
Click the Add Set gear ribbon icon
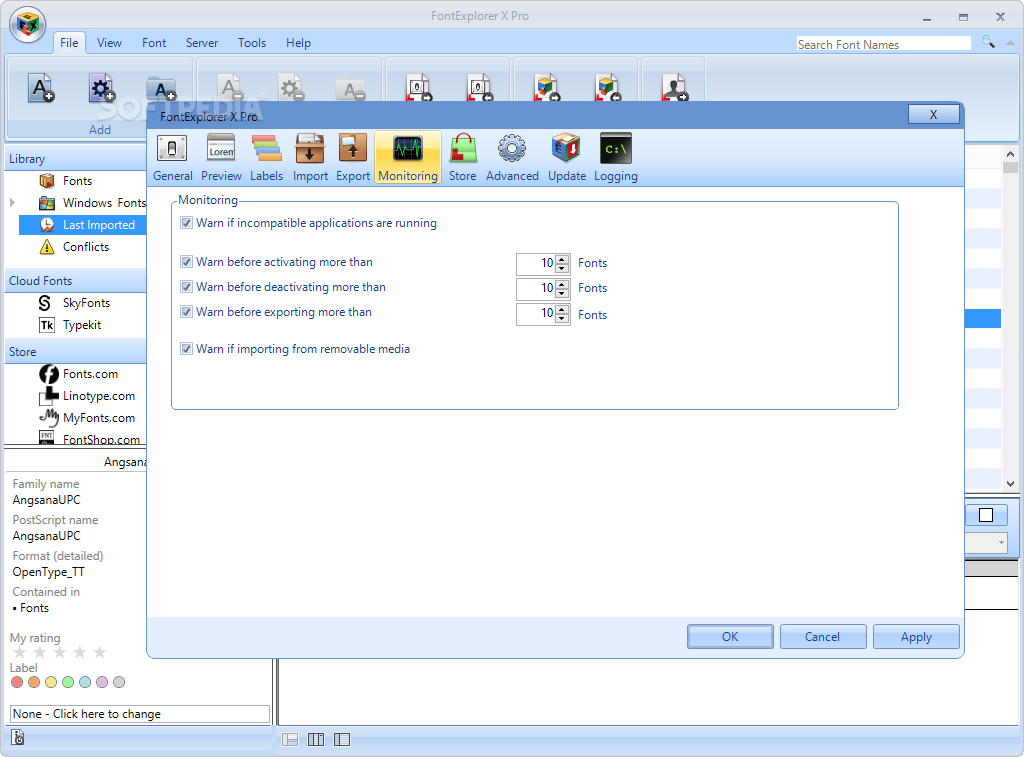(101, 88)
